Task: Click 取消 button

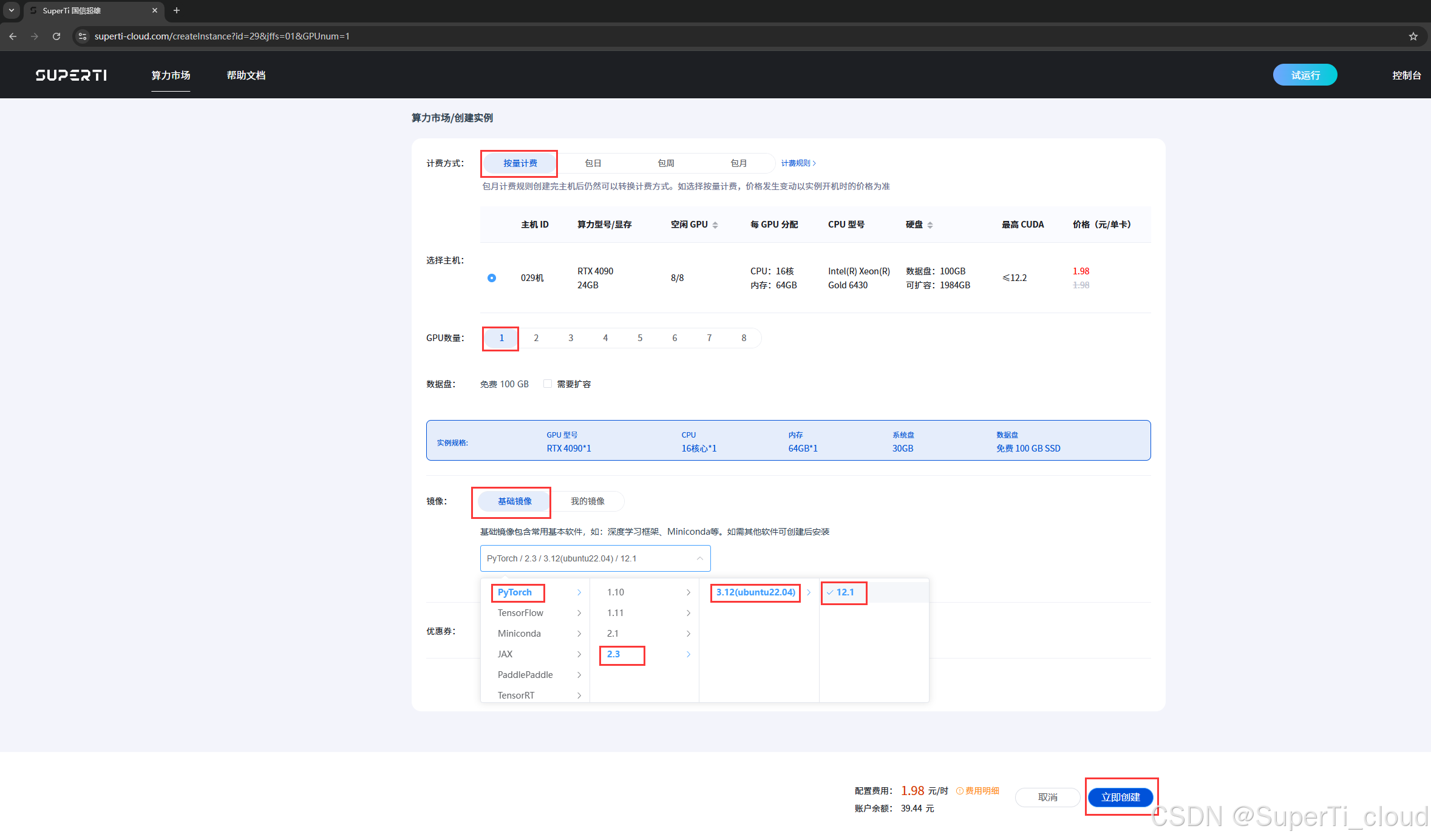Action: point(1048,798)
